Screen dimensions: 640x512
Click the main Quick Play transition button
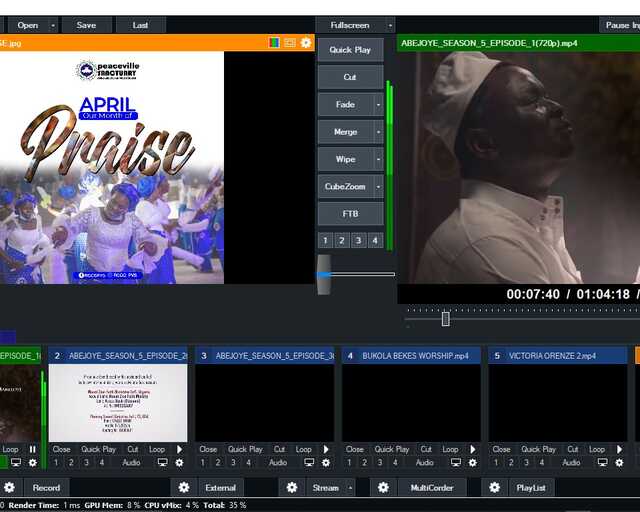click(x=350, y=50)
